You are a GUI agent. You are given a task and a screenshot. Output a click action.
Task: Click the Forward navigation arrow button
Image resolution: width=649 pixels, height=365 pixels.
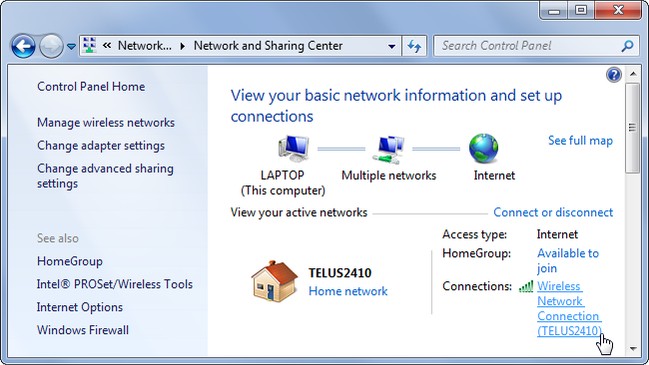[x=51, y=46]
